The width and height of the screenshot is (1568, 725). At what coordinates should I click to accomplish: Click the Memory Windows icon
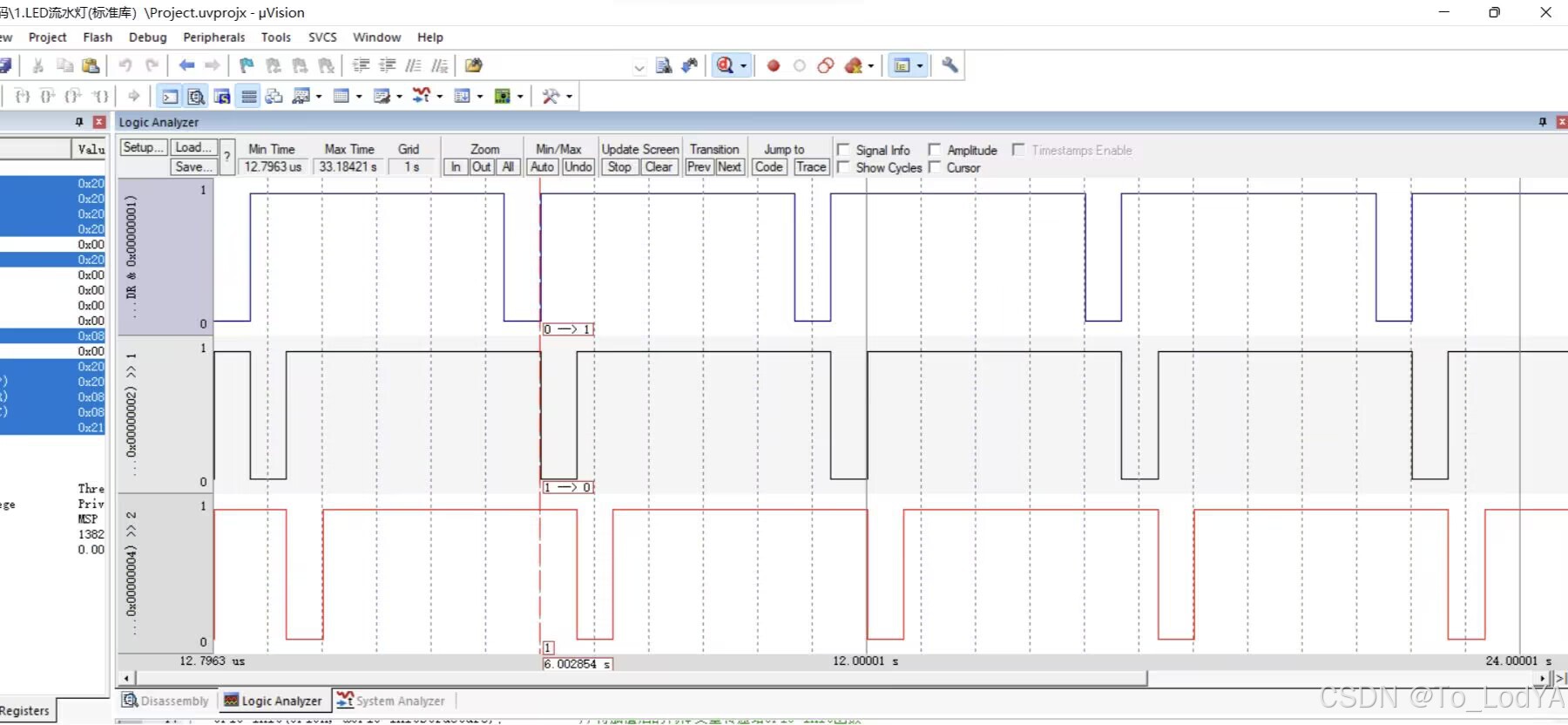coord(341,96)
